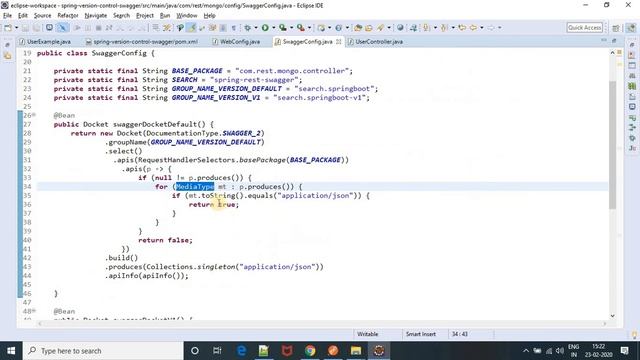Click the Open Task toolbar icon
Screen dimensions: 640x360
click(x=369, y=28)
